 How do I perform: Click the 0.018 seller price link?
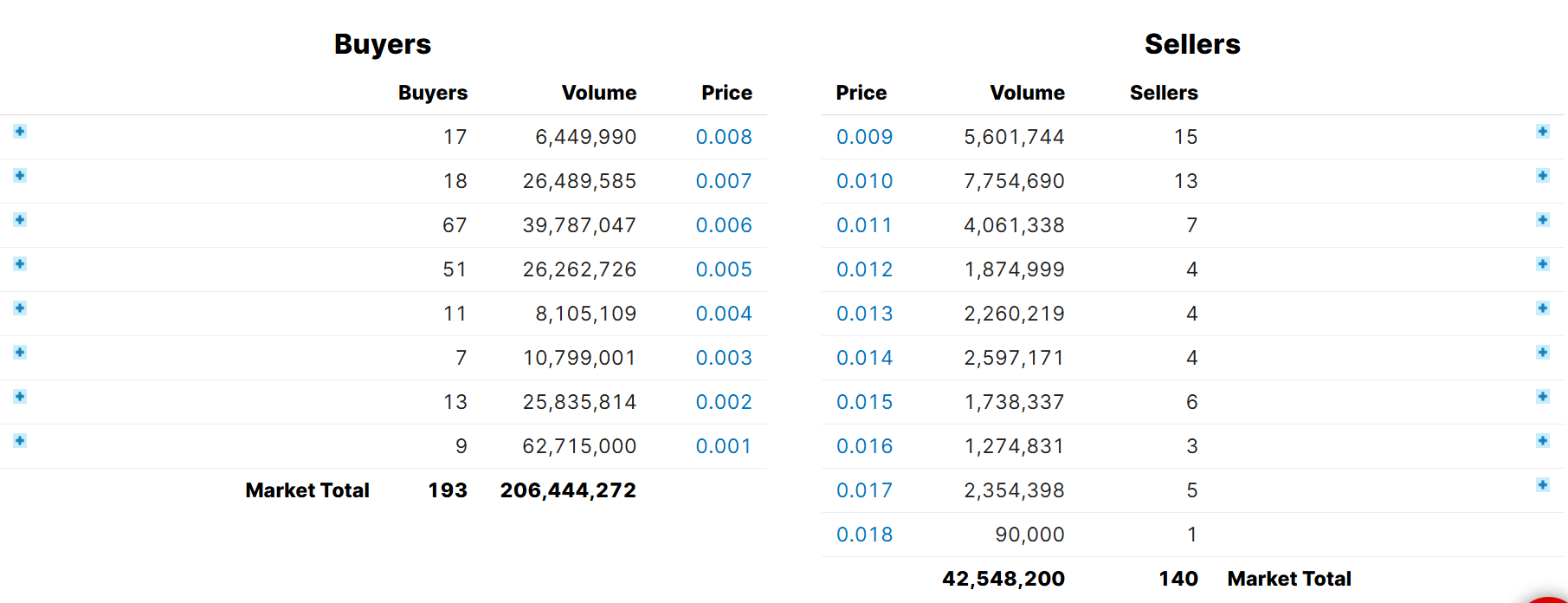coord(864,535)
